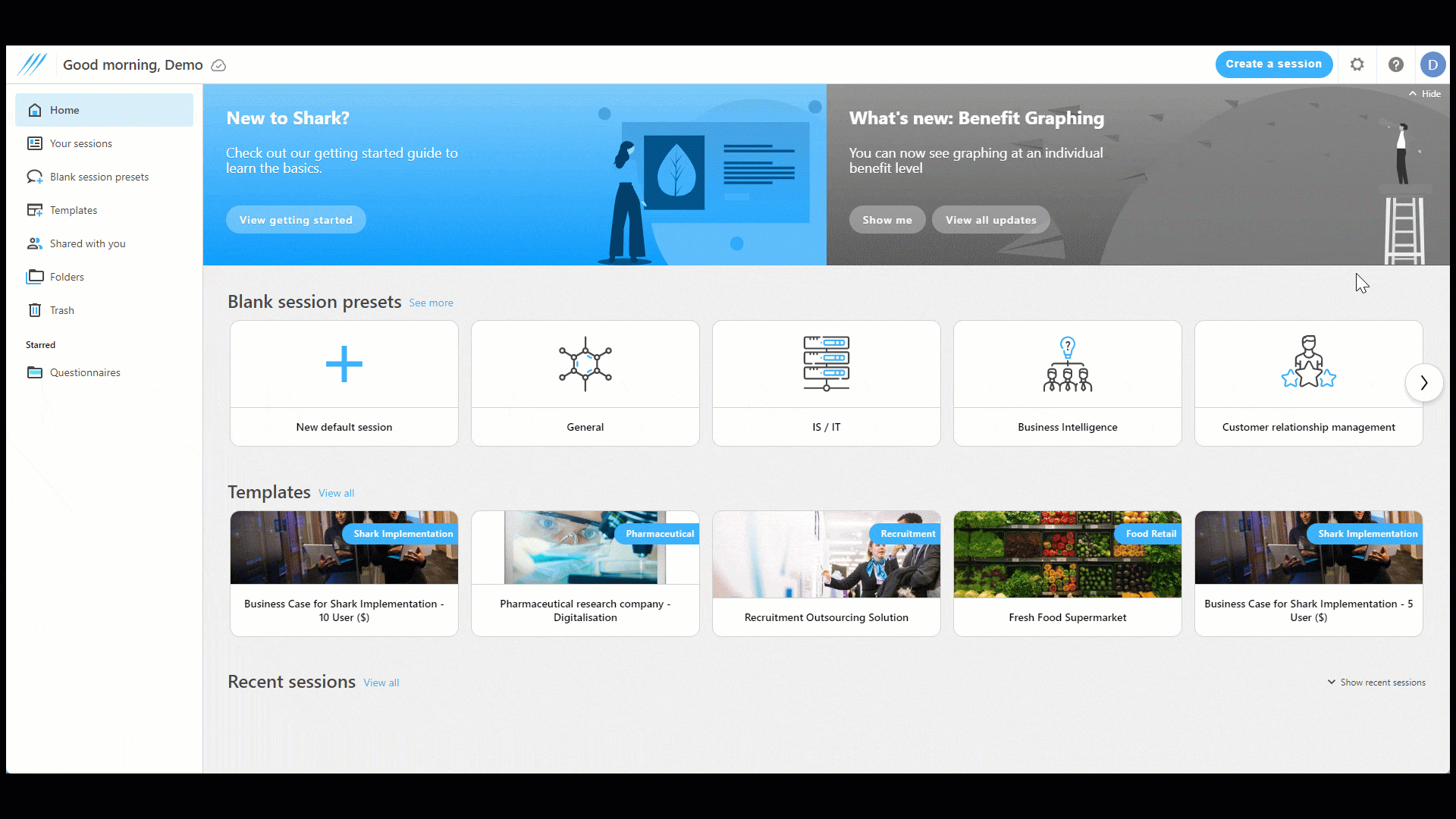Open the starred Questionnaires folder

click(105, 372)
